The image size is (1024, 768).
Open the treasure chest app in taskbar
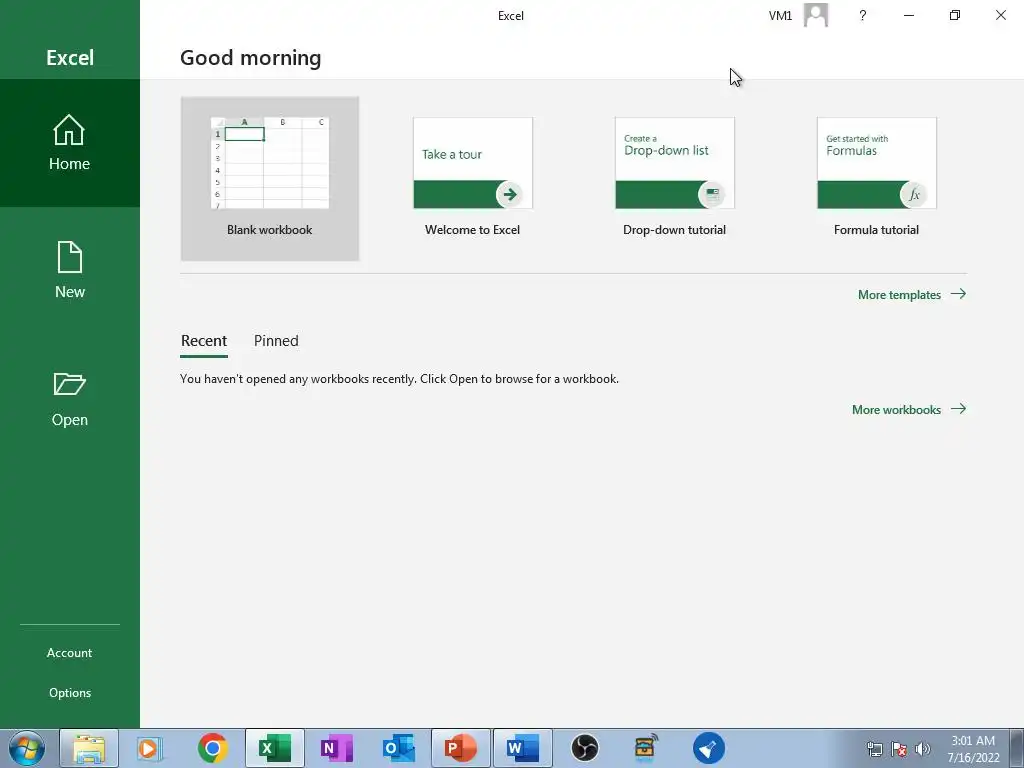pyautogui.click(x=646, y=748)
